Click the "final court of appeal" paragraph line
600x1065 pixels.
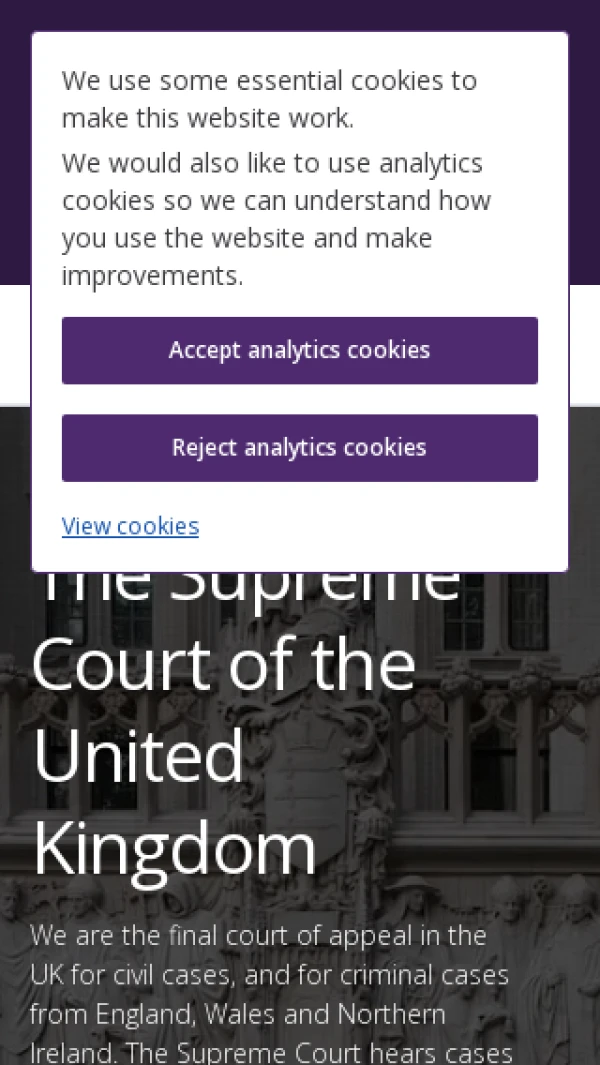[x=258, y=936]
